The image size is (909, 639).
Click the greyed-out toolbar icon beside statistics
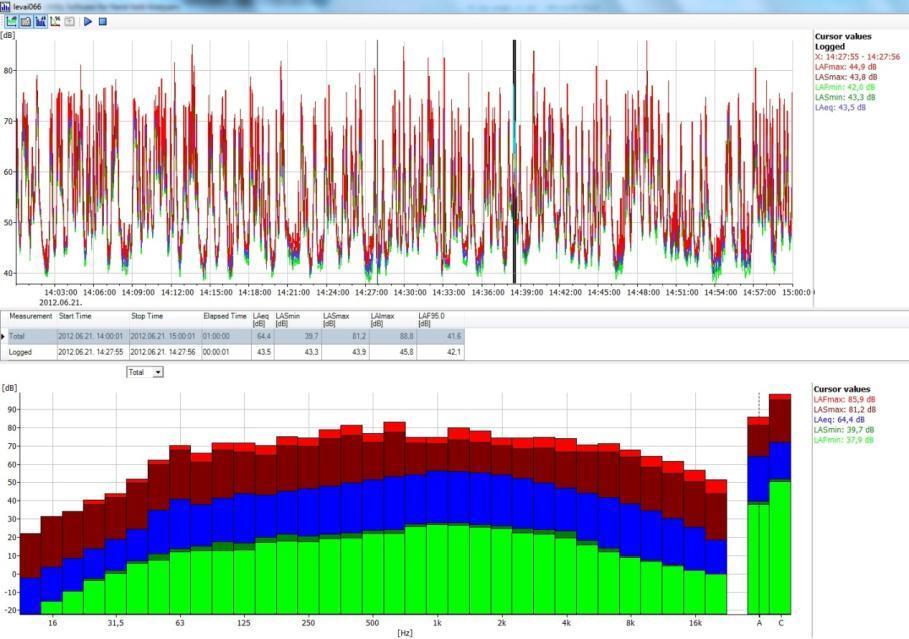[70, 21]
